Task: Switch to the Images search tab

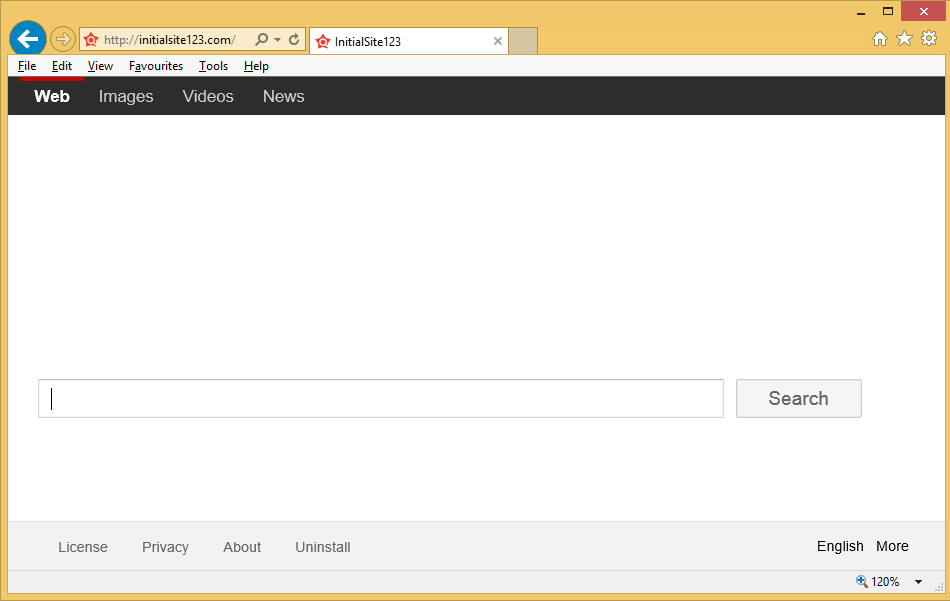Action: [126, 96]
